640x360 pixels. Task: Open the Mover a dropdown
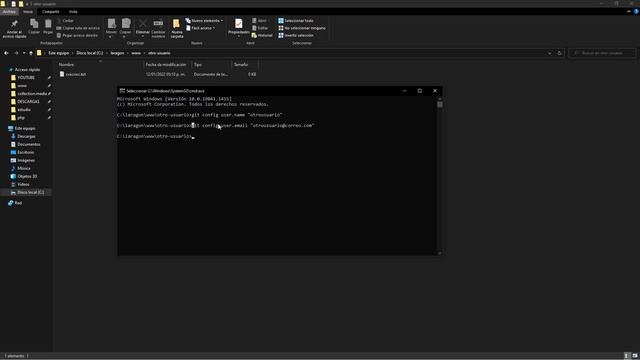pos(111,28)
